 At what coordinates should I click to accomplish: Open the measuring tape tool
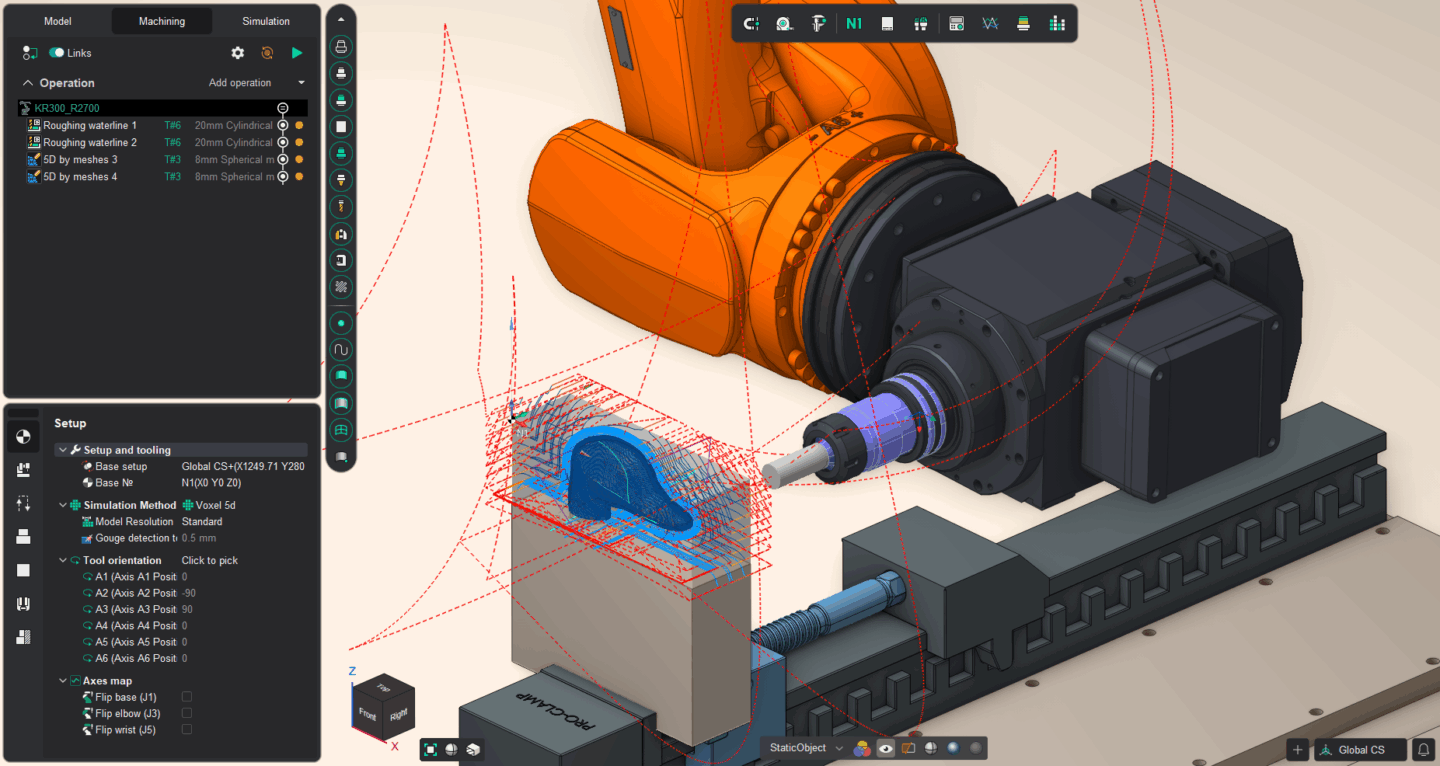(x=785, y=22)
